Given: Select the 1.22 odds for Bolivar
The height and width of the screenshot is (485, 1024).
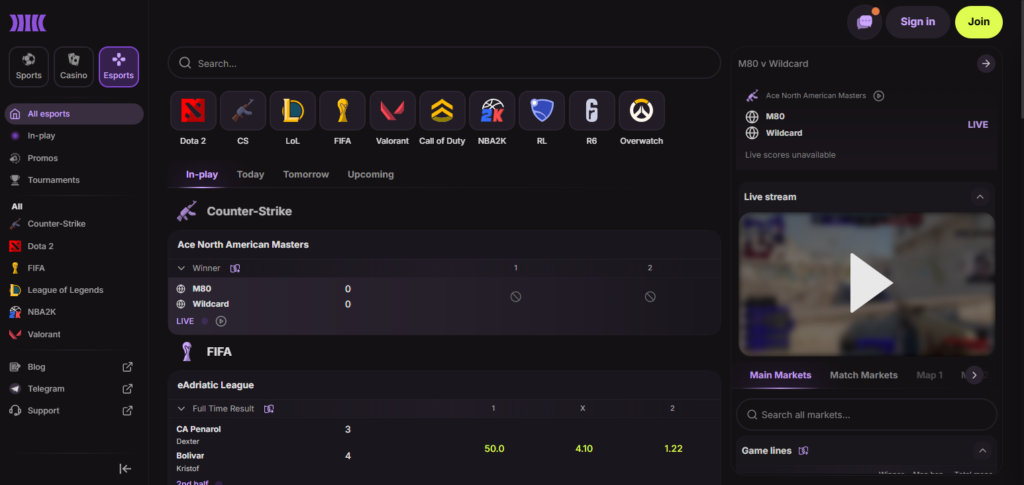Looking at the screenshot, I should pyautogui.click(x=673, y=448).
